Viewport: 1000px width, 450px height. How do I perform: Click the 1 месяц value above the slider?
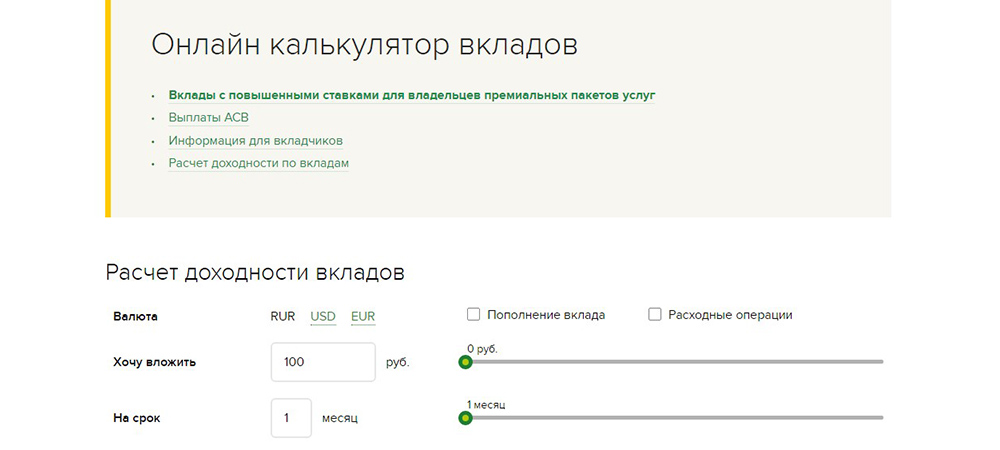(486, 404)
